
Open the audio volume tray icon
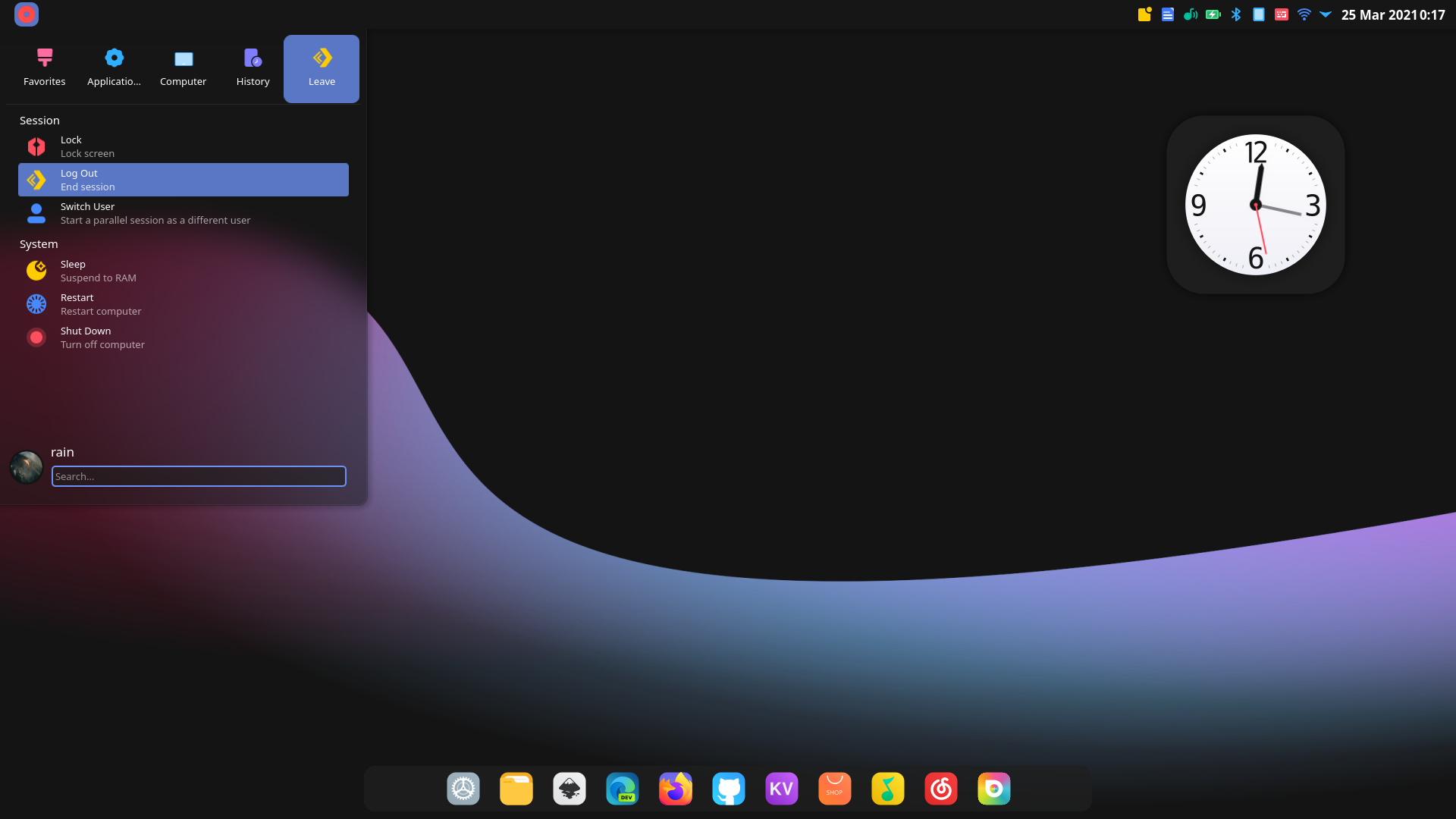click(x=1191, y=14)
